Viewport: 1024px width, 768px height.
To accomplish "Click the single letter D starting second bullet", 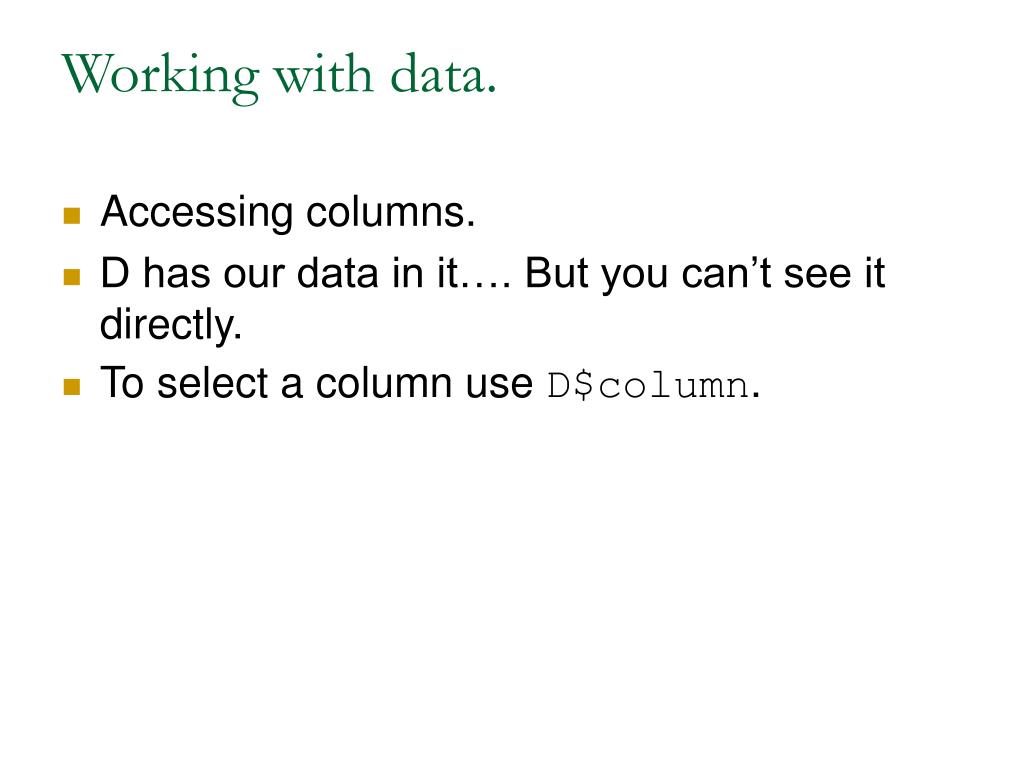I will pos(115,273).
